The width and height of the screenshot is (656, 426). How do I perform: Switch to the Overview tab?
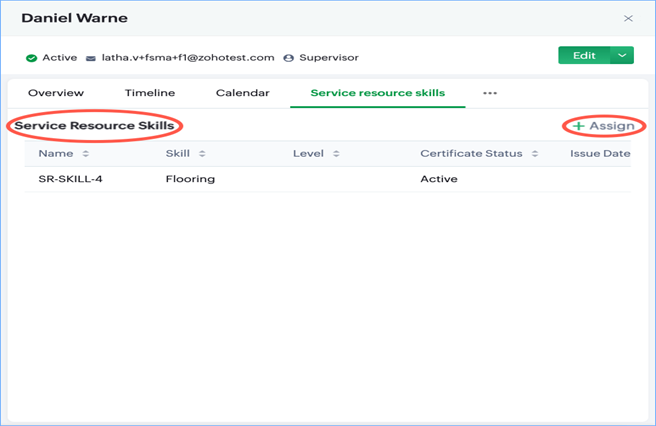point(56,93)
